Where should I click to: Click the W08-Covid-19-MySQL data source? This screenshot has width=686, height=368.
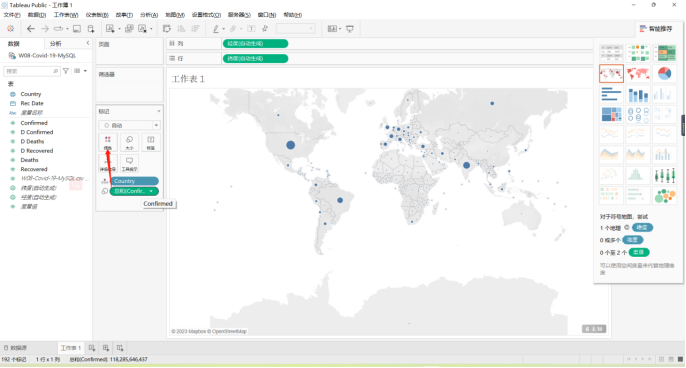[x=42, y=56]
